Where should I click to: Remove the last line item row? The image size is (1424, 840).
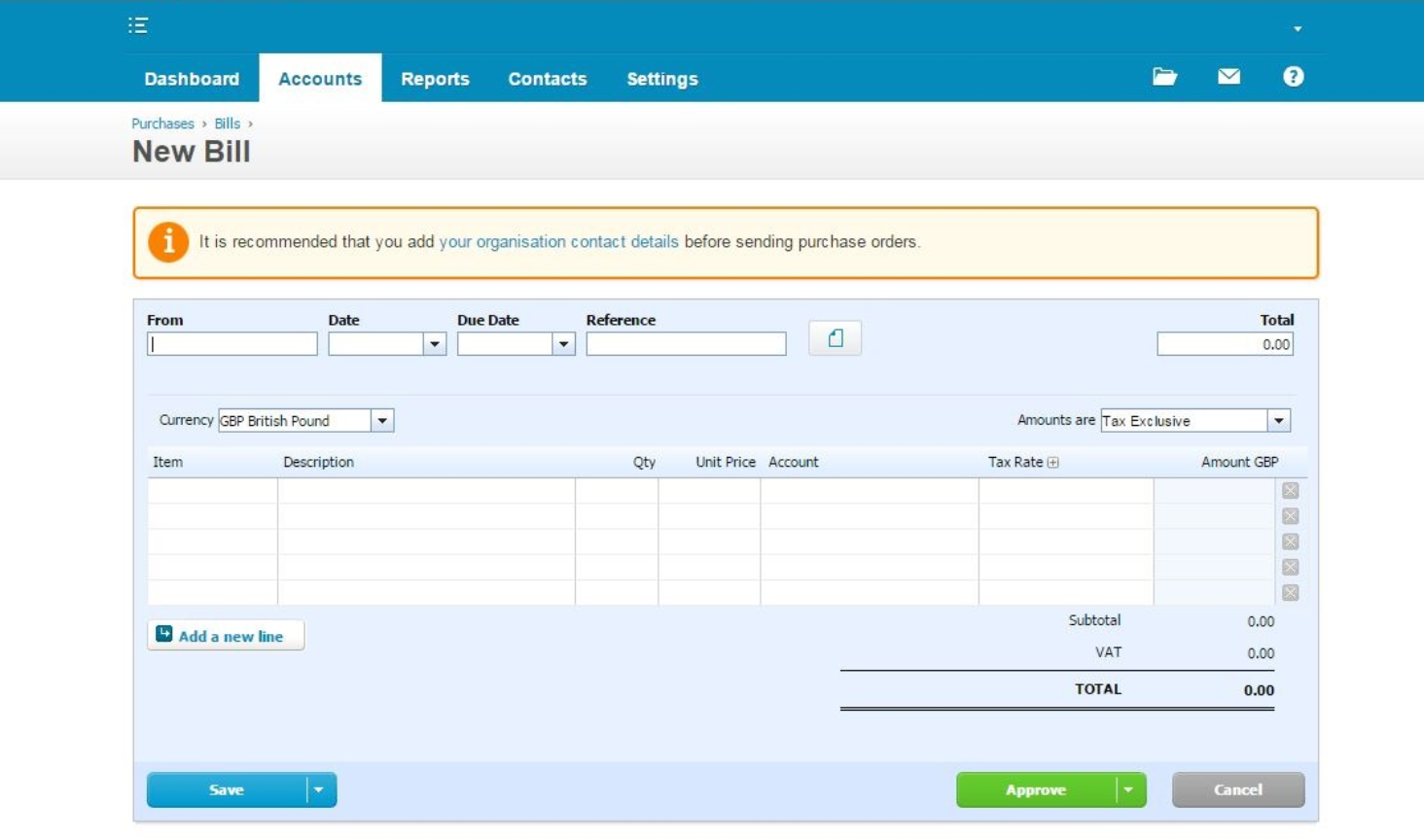(1290, 593)
